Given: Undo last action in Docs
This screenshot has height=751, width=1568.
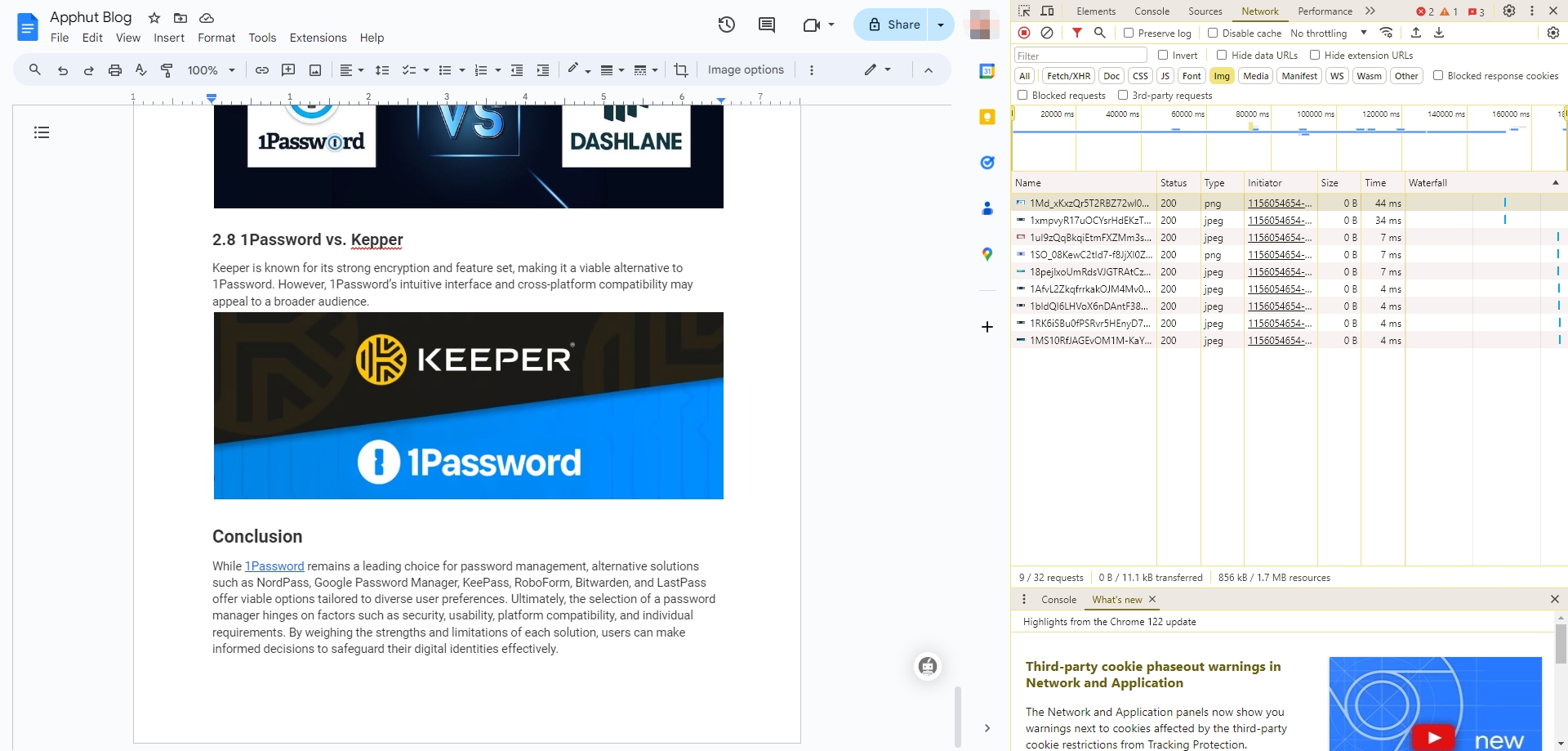Looking at the screenshot, I should pos(62,70).
